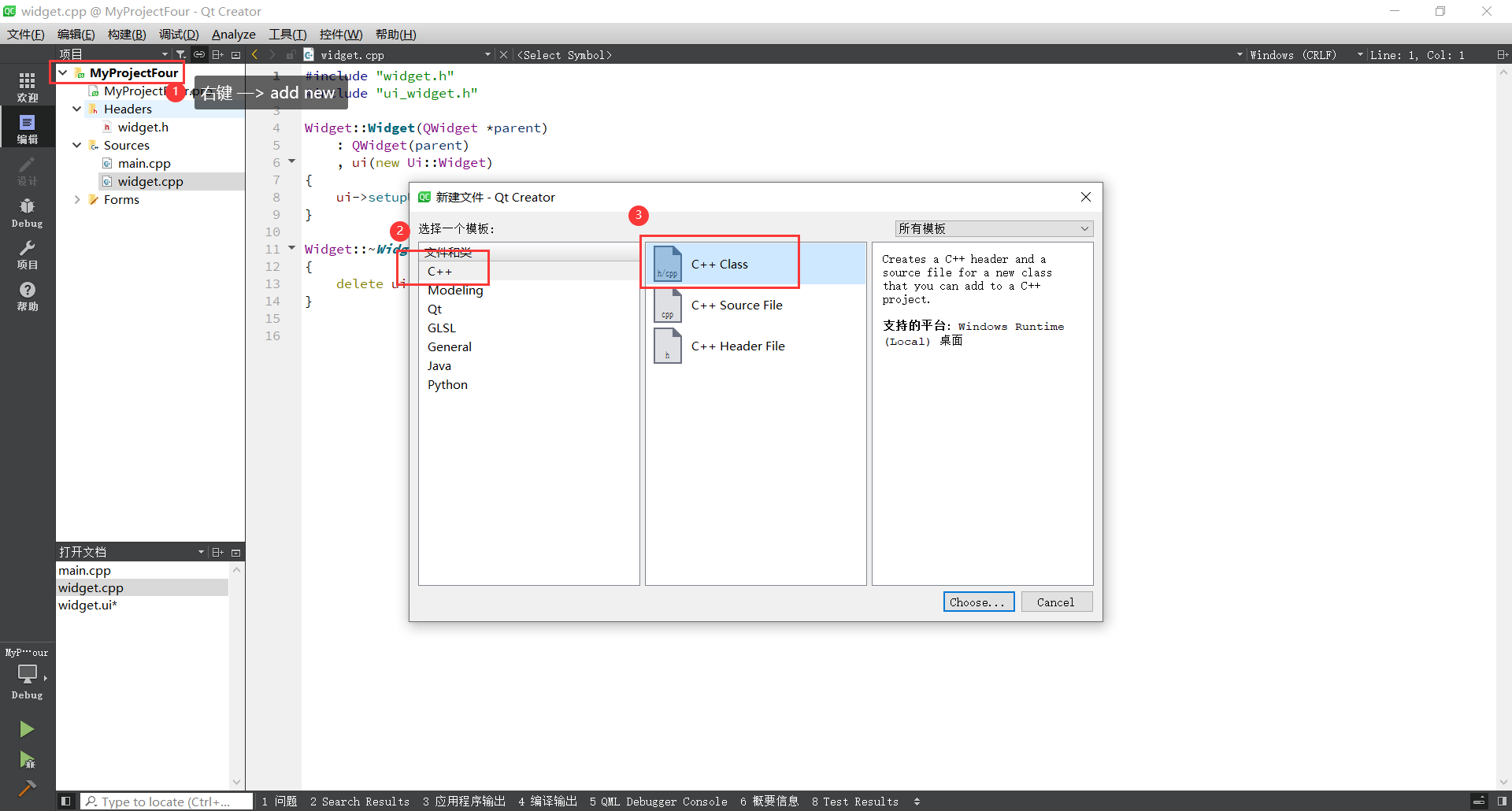This screenshot has height=811, width=1512.
Task: Open the Search Results output pane
Action: (x=360, y=802)
